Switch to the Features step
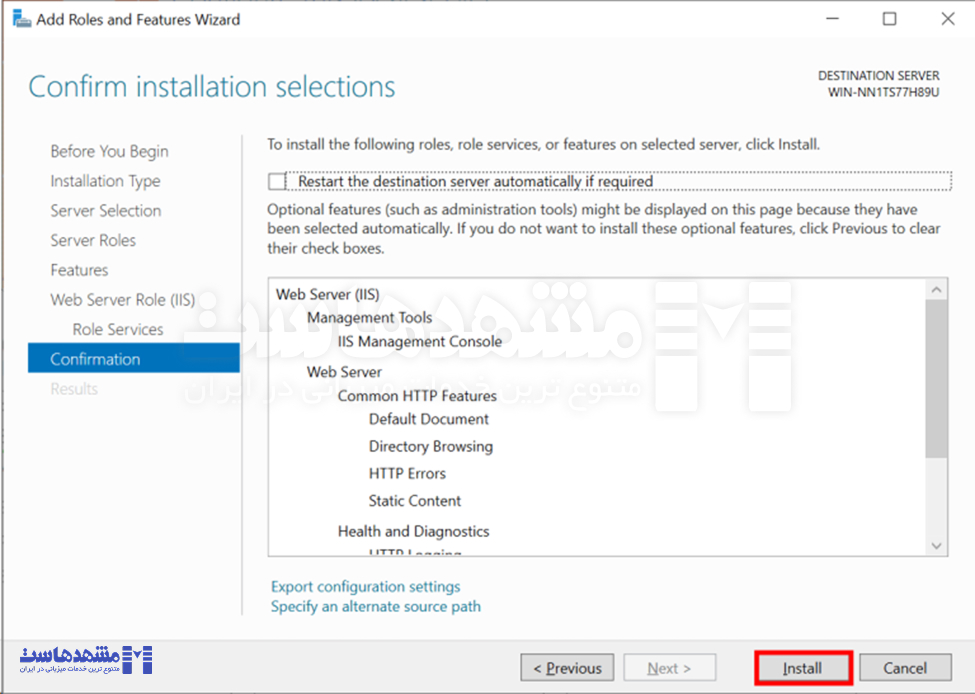The width and height of the screenshot is (975, 694). coord(79,270)
